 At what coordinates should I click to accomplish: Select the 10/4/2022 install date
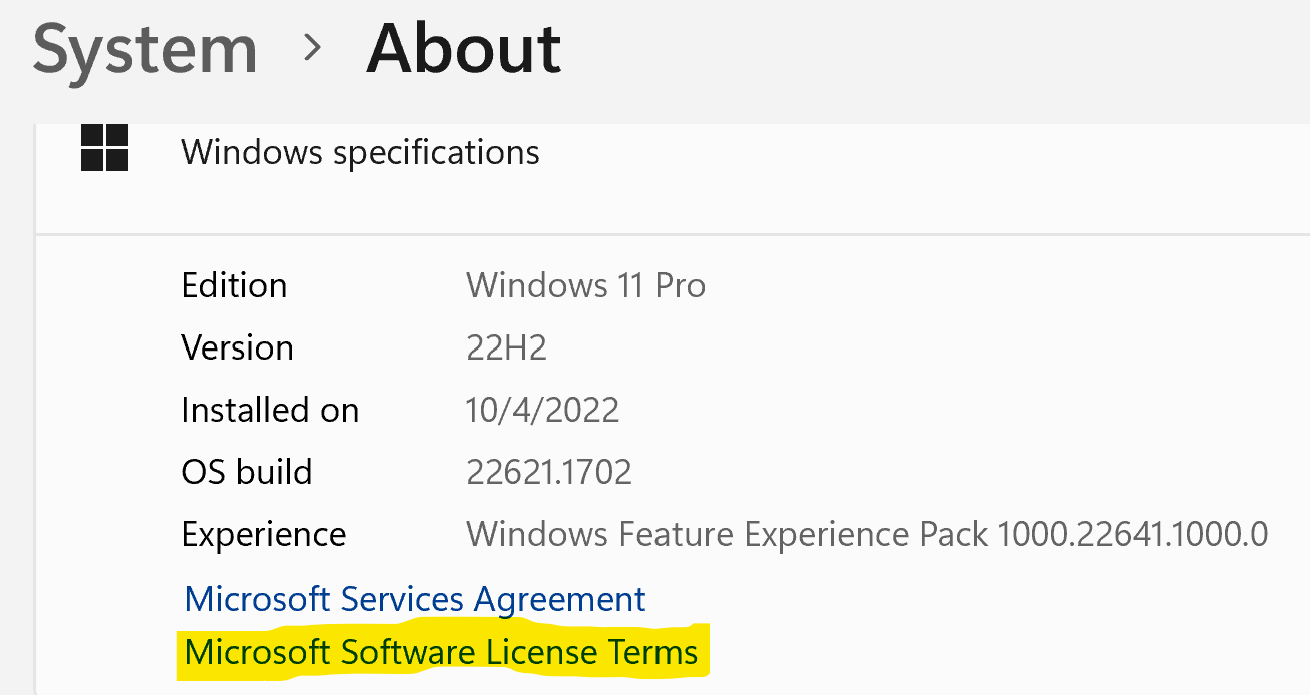click(542, 410)
